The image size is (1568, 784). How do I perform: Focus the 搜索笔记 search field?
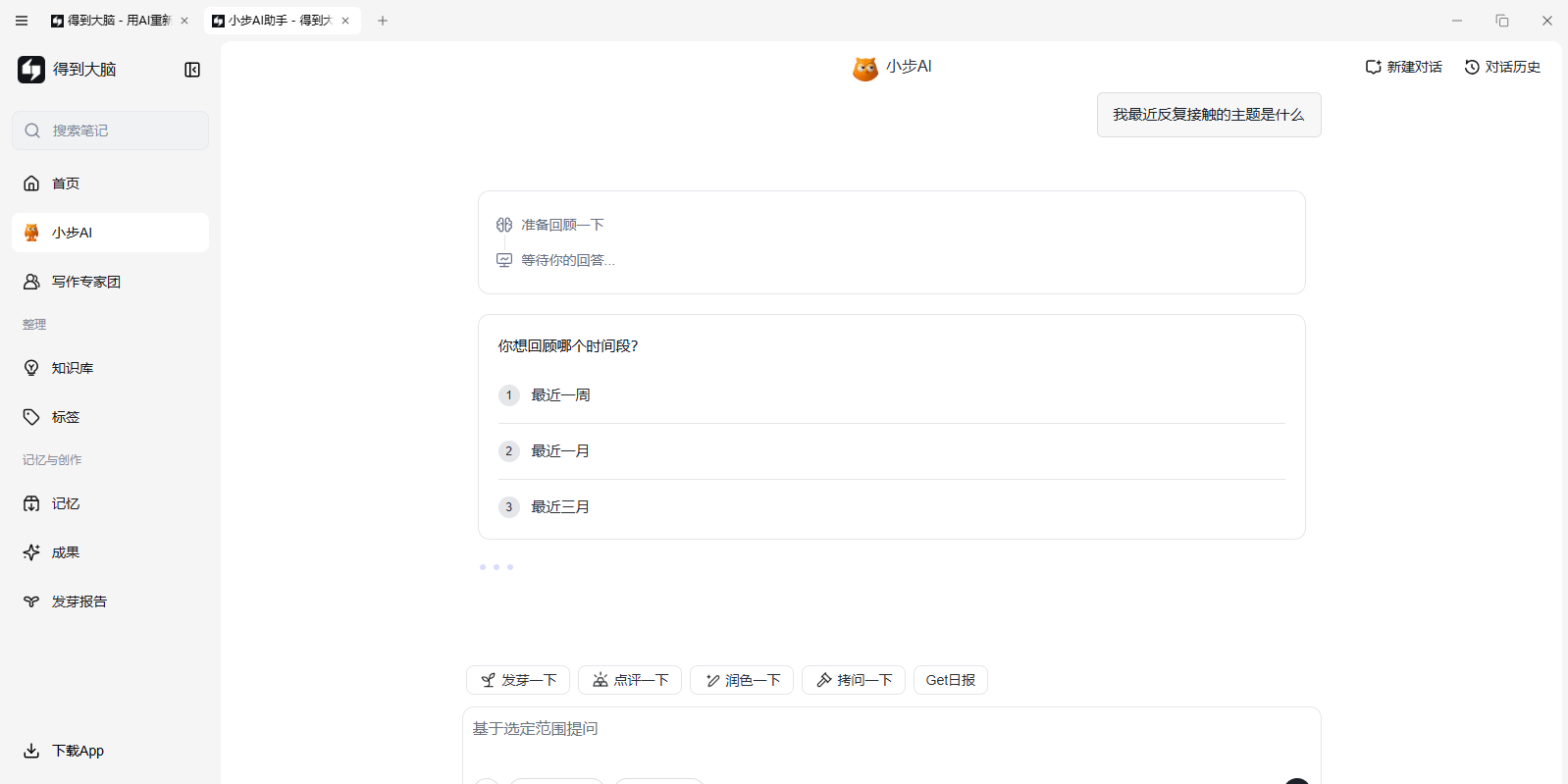(110, 131)
